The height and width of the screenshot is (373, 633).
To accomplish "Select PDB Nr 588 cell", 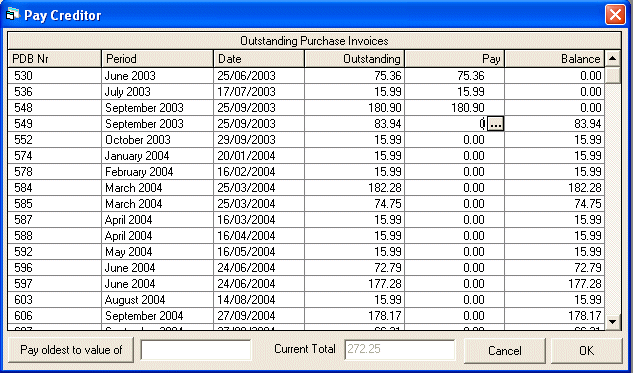I will (54, 236).
